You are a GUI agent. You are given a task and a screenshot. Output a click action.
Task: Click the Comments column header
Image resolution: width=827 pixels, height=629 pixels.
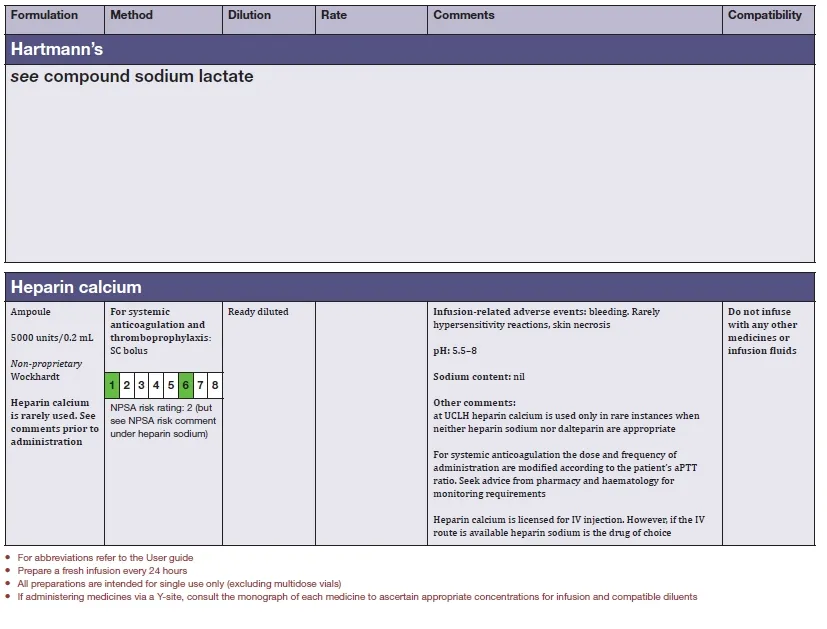pos(463,16)
